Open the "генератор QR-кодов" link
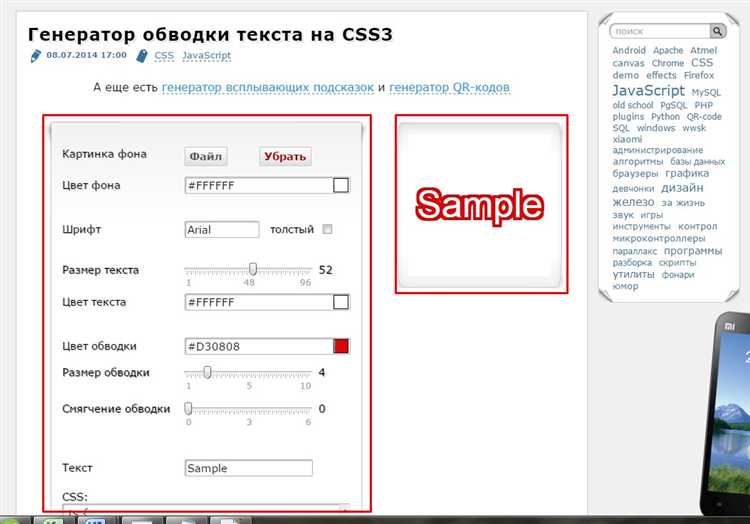The height and width of the screenshot is (524, 750). (449, 87)
